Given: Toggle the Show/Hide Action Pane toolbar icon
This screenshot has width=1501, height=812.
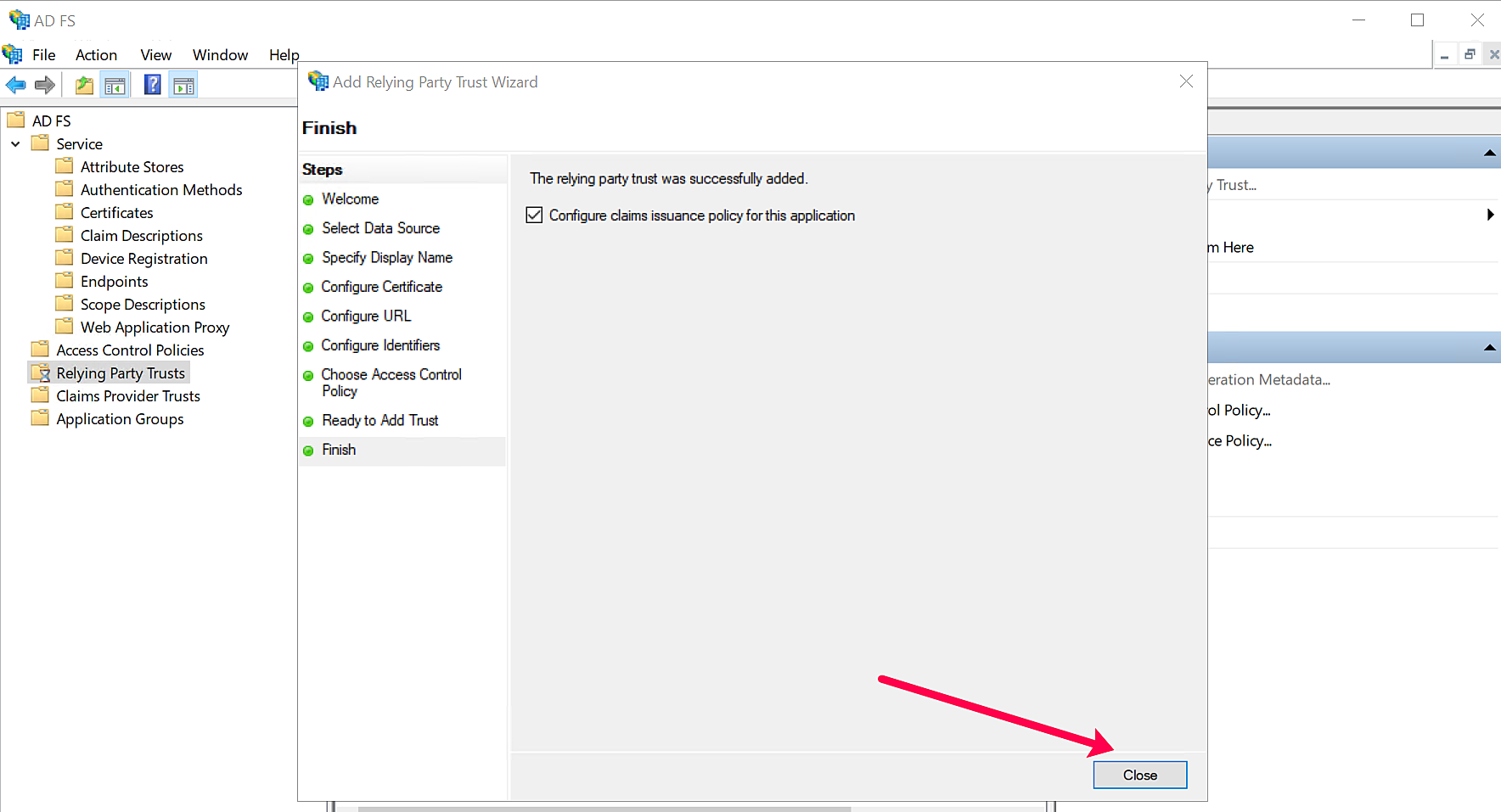Looking at the screenshot, I should (x=183, y=85).
